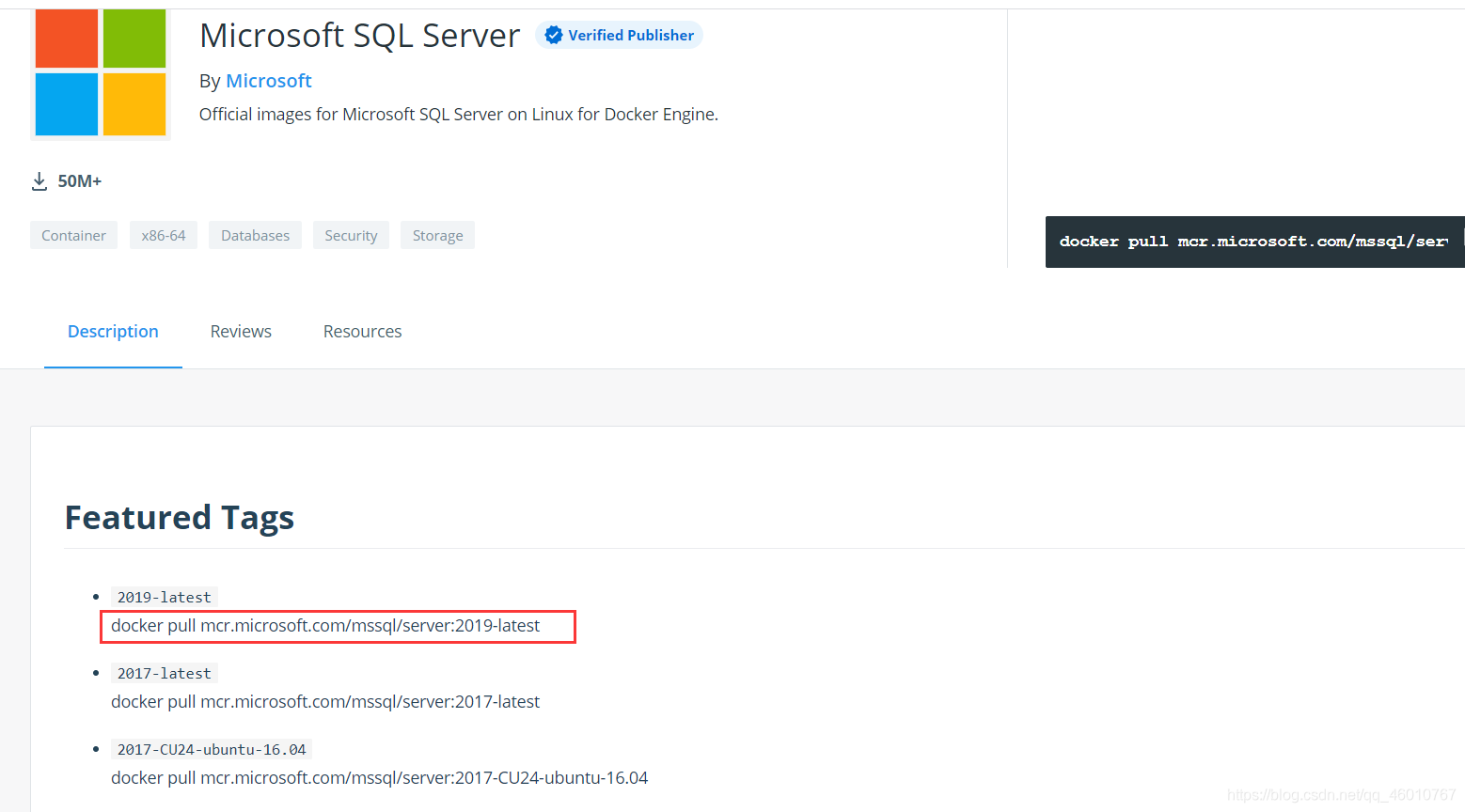Switch to the Reviews tab

241,332
